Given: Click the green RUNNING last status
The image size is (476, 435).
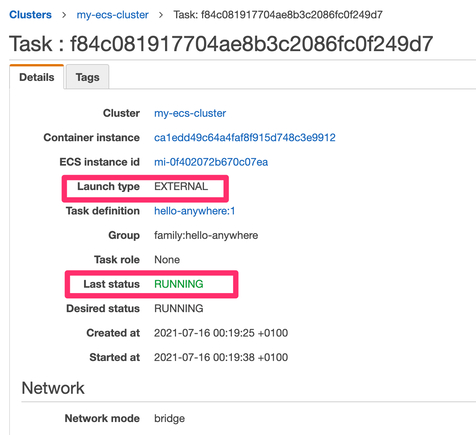Looking at the screenshot, I should tap(179, 284).
